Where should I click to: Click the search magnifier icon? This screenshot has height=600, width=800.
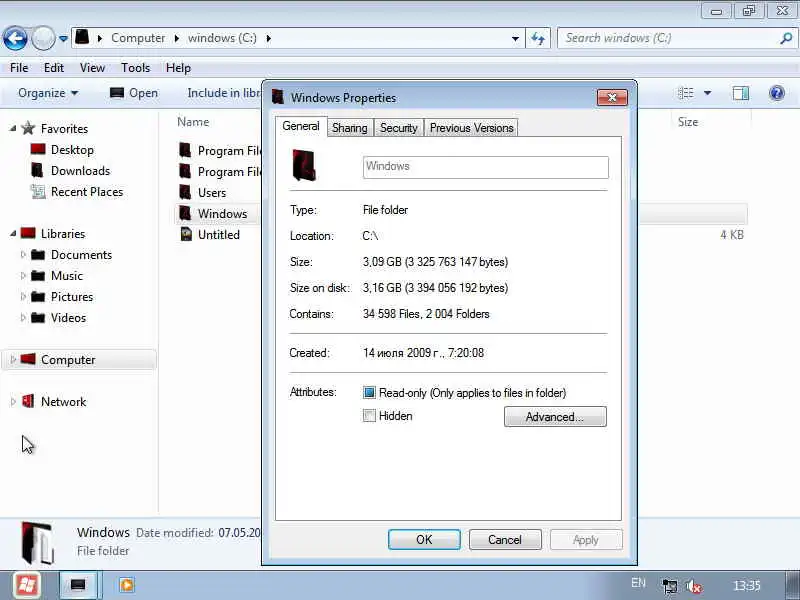tap(786, 38)
